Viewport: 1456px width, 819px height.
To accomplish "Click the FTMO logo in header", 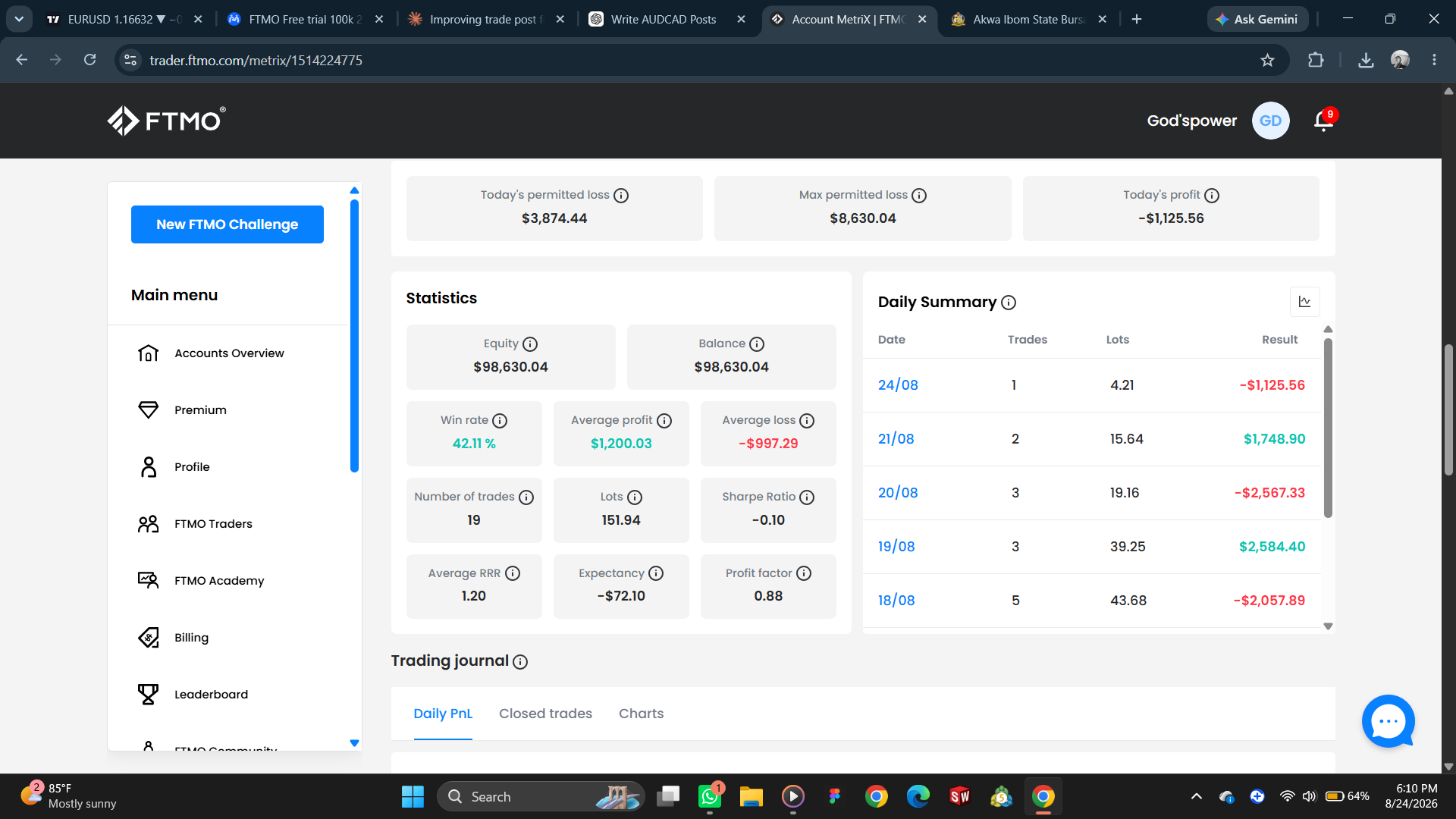I will pos(166,121).
